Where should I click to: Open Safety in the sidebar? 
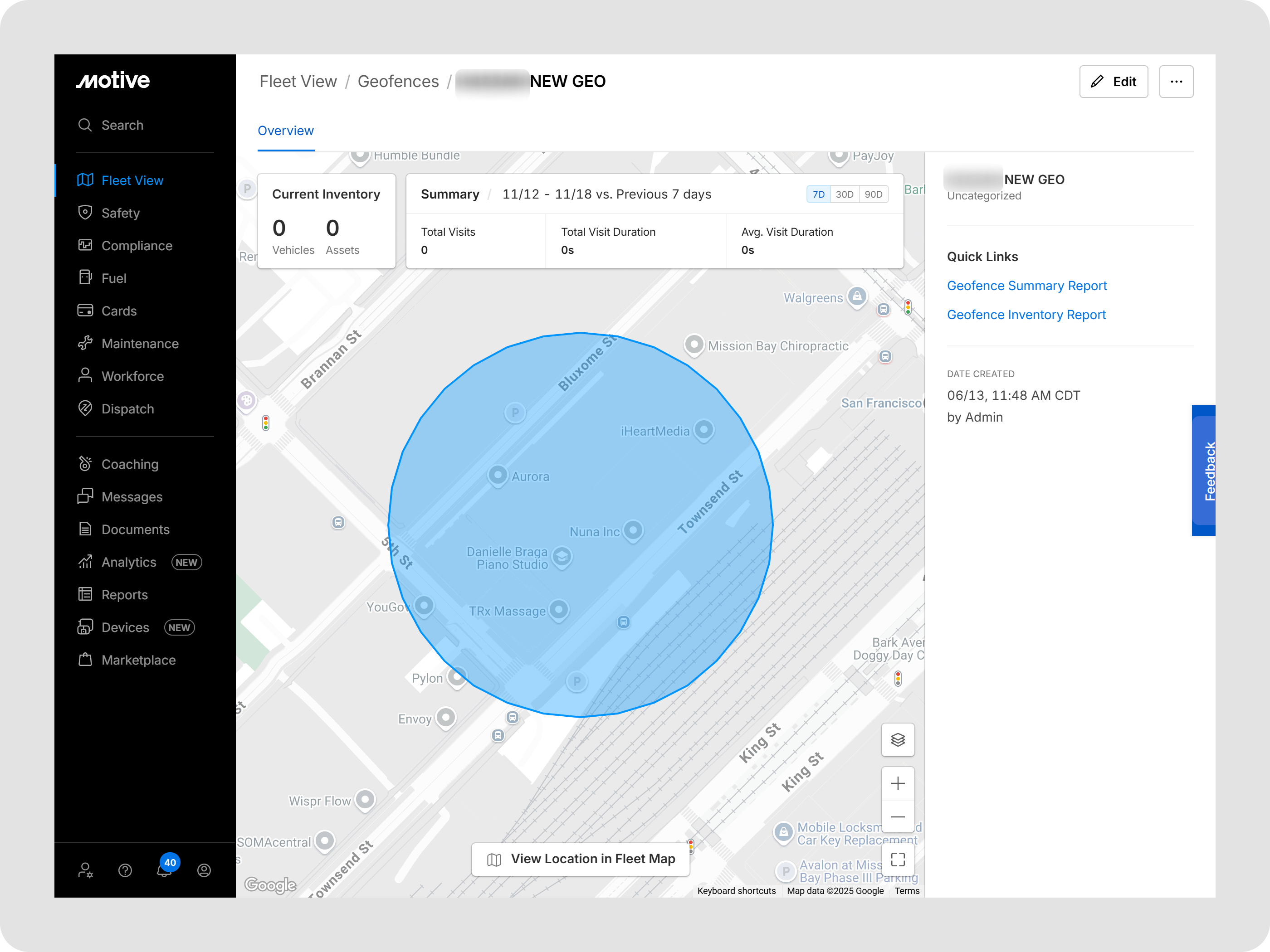121,213
